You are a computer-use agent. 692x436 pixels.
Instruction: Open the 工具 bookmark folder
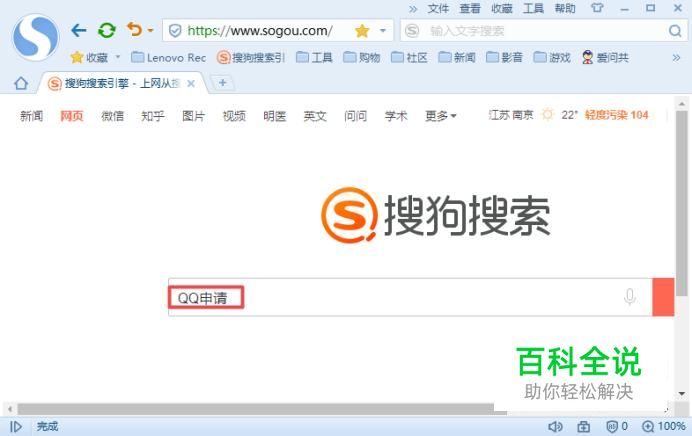point(314,57)
